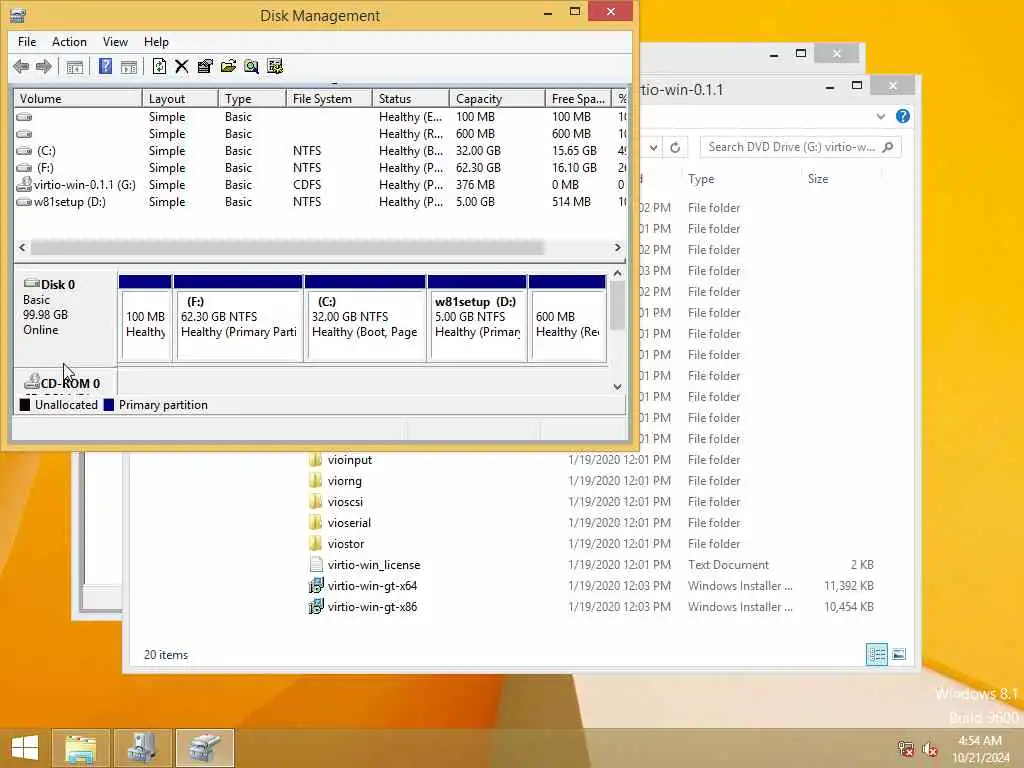Sort by the File System column header
This screenshot has height=768, width=1024.
coord(329,99)
